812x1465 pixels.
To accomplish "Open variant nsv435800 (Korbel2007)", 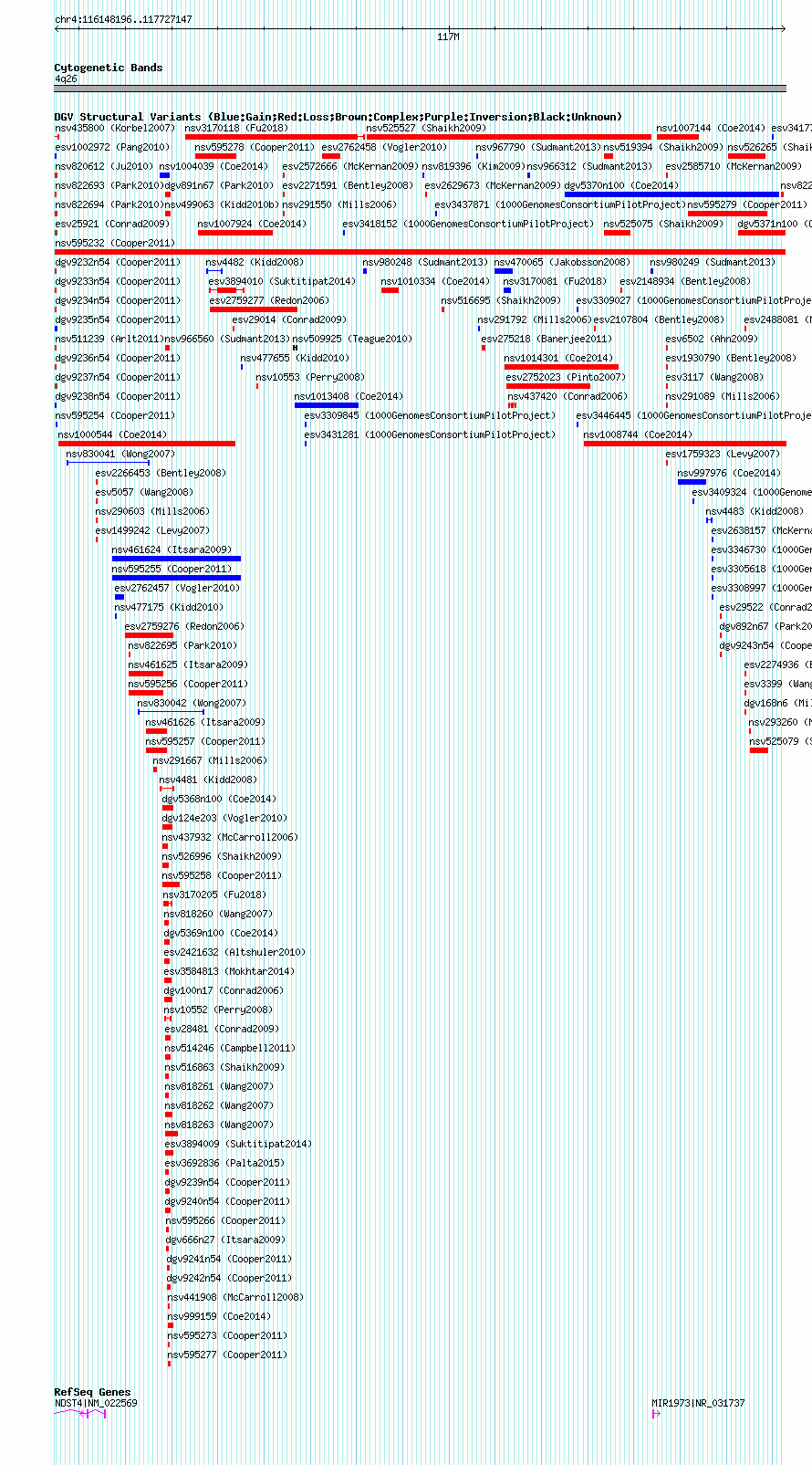I will [115, 128].
